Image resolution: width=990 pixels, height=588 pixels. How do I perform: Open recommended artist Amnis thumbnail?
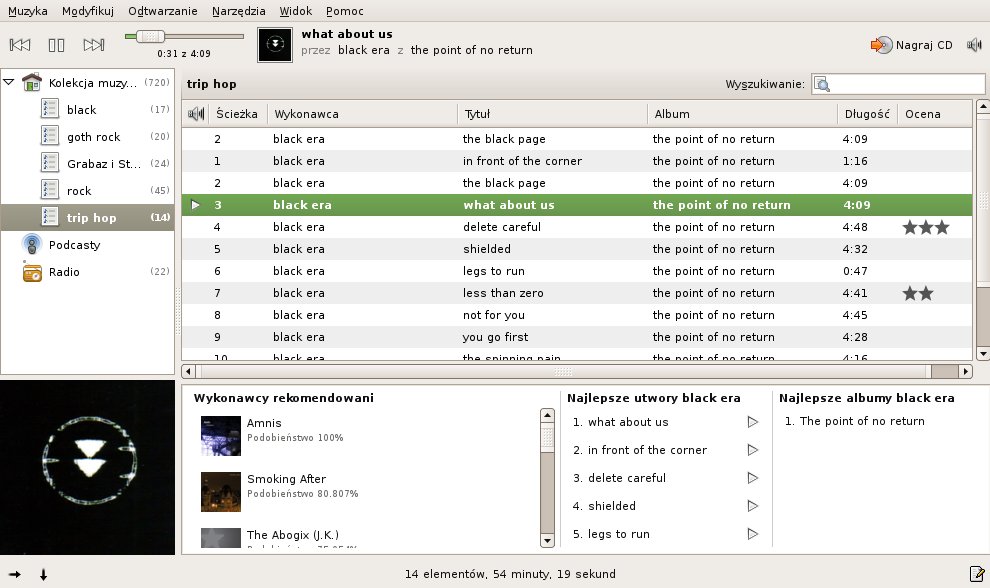220,436
